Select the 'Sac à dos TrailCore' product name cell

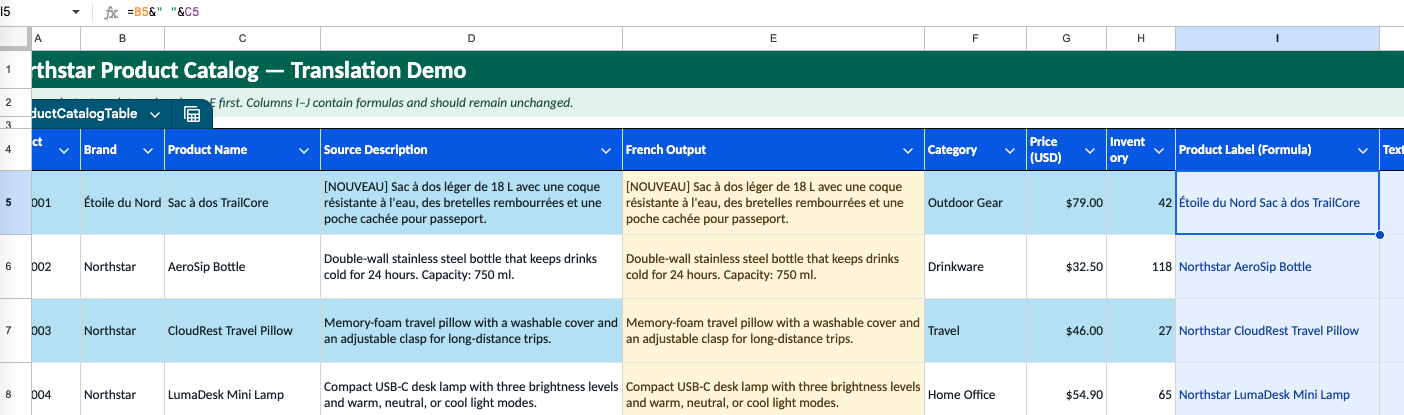point(242,203)
